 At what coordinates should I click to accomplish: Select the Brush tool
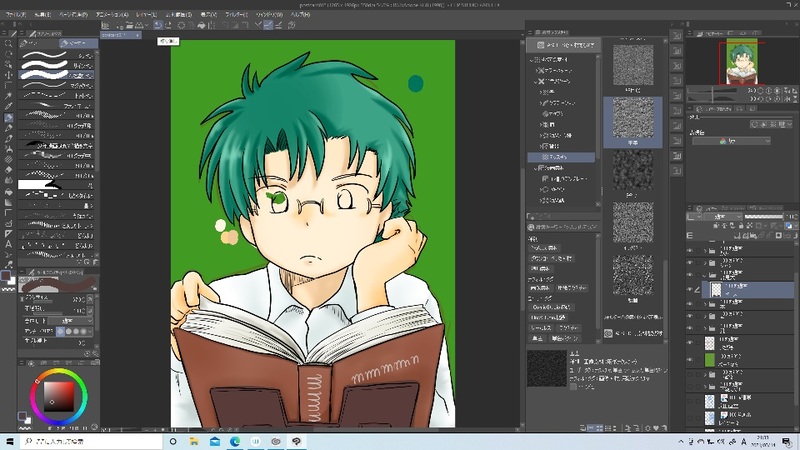(x=8, y=138)
